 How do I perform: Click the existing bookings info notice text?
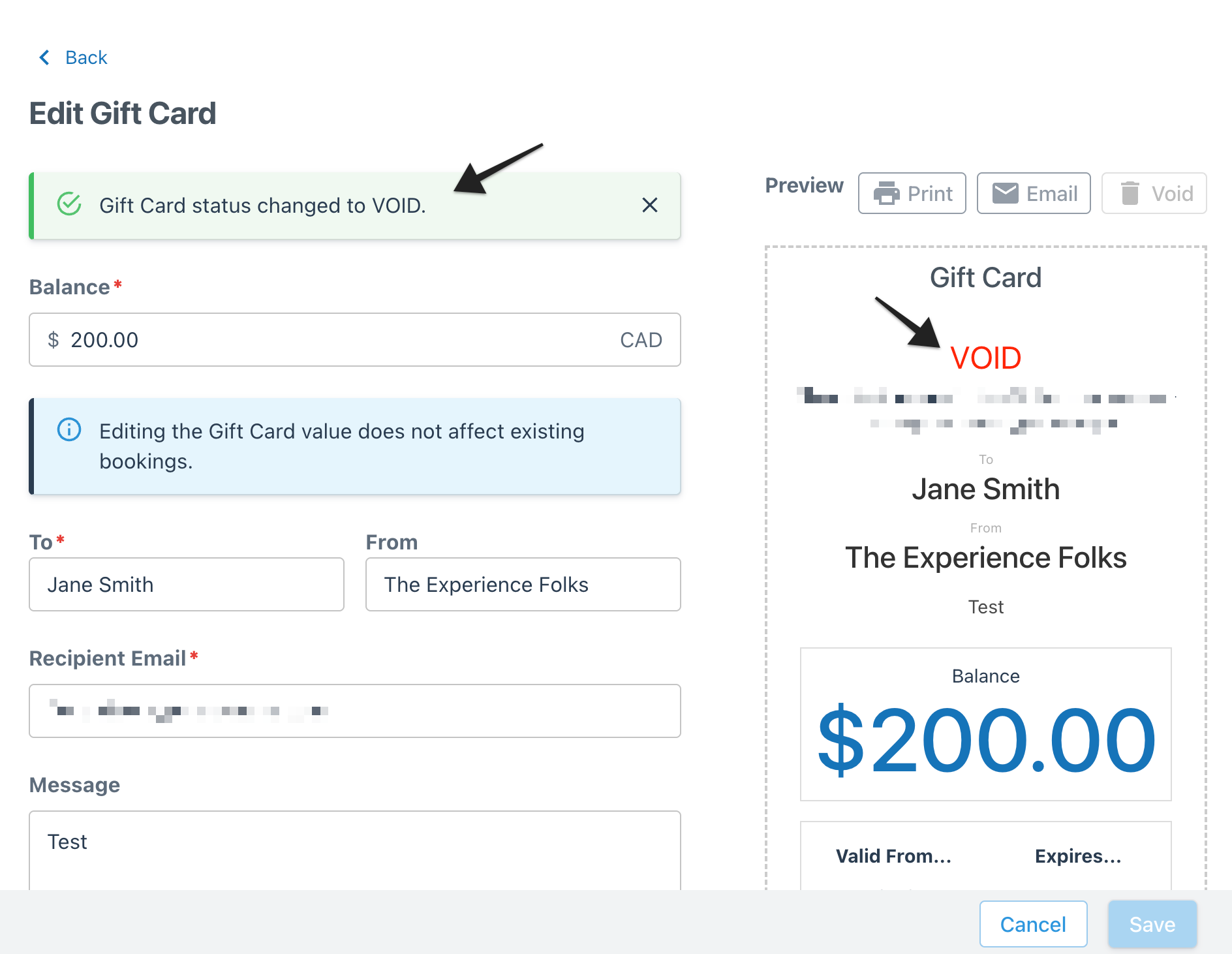[342, 446]
